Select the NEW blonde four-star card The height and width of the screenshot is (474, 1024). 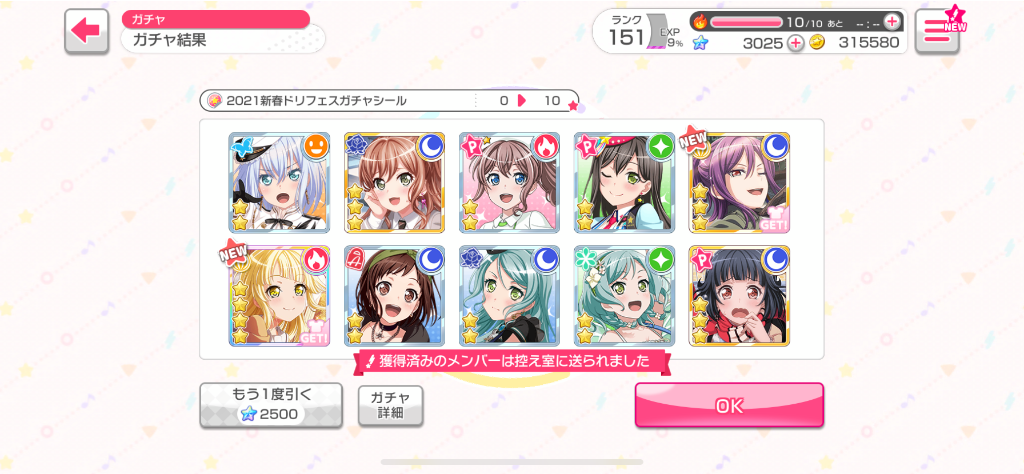point(280,296)
